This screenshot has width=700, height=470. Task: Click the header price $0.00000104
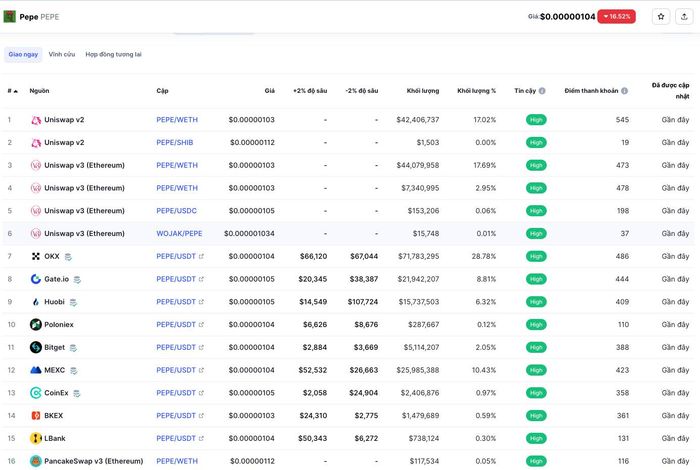point(567,17)
